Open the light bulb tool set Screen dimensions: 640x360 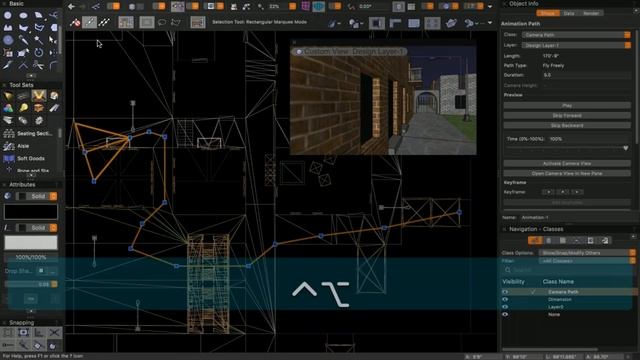23,108
